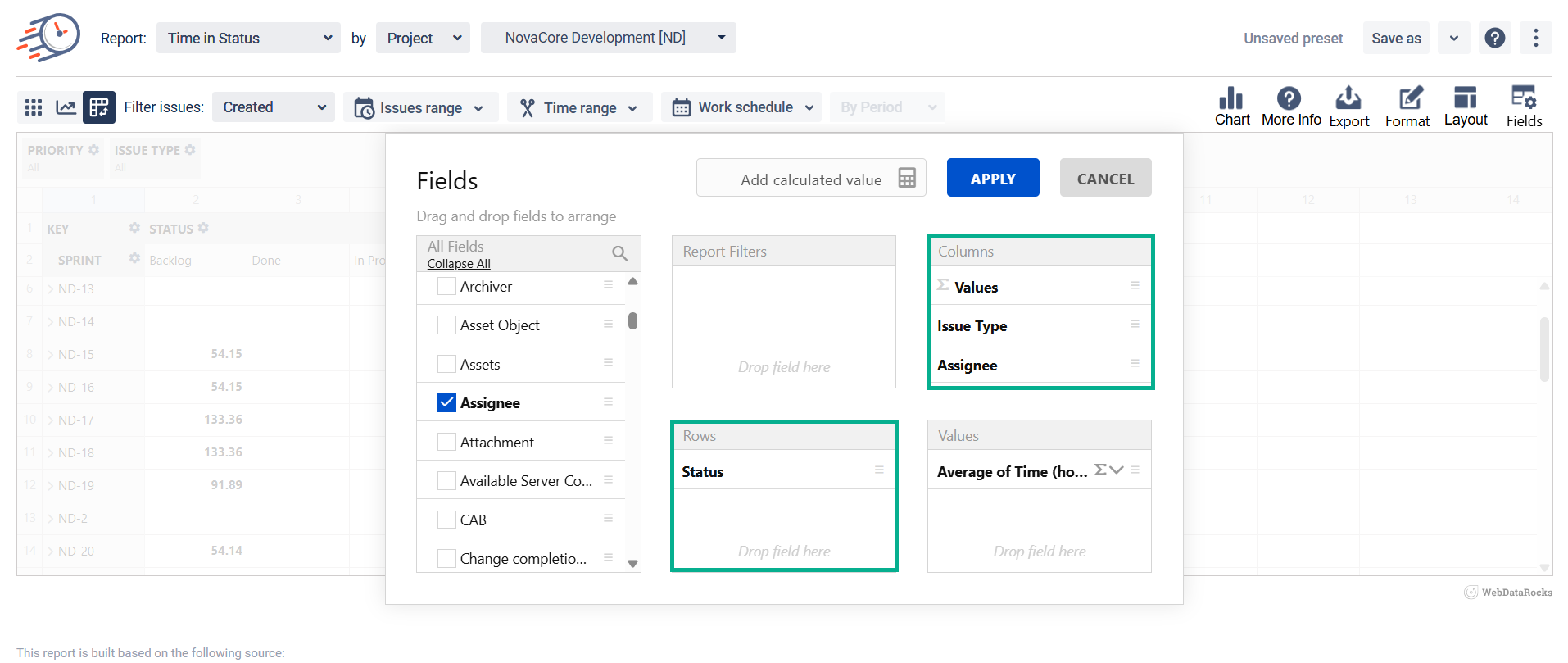Click the Add calculated value field

click(x=810, y=179)
